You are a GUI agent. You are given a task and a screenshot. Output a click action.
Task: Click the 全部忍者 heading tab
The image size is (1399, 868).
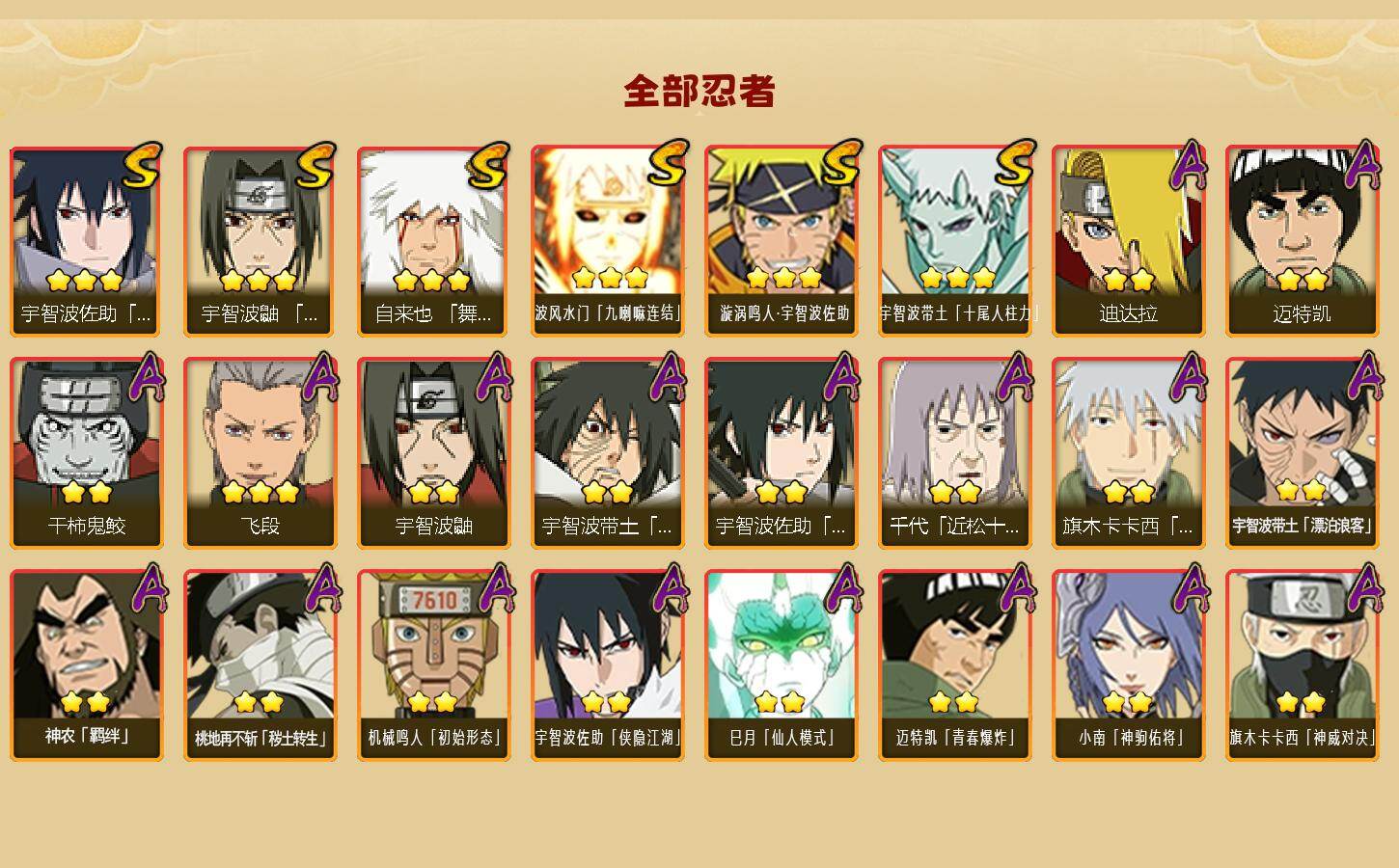coord(699,92)
